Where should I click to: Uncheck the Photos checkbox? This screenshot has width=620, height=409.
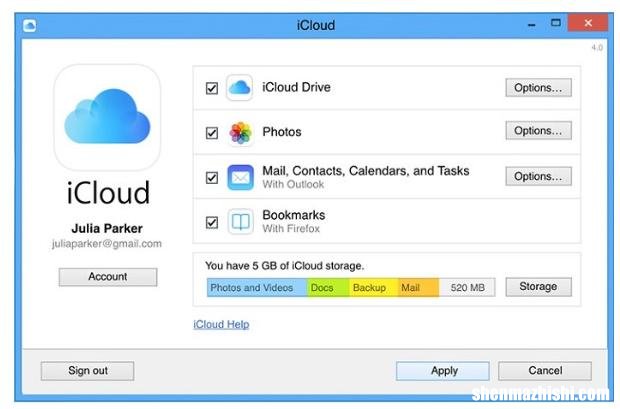(212, 133)
